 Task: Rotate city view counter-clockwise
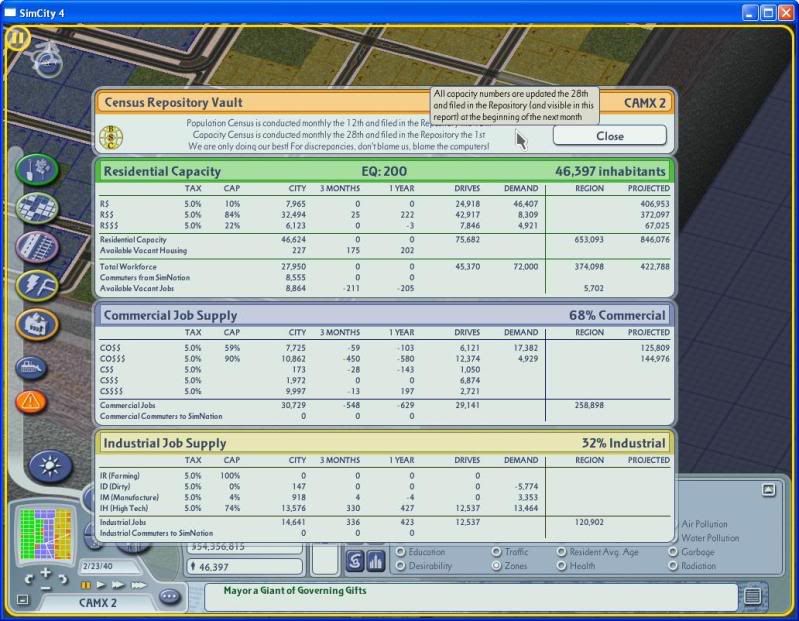point(29,579)
